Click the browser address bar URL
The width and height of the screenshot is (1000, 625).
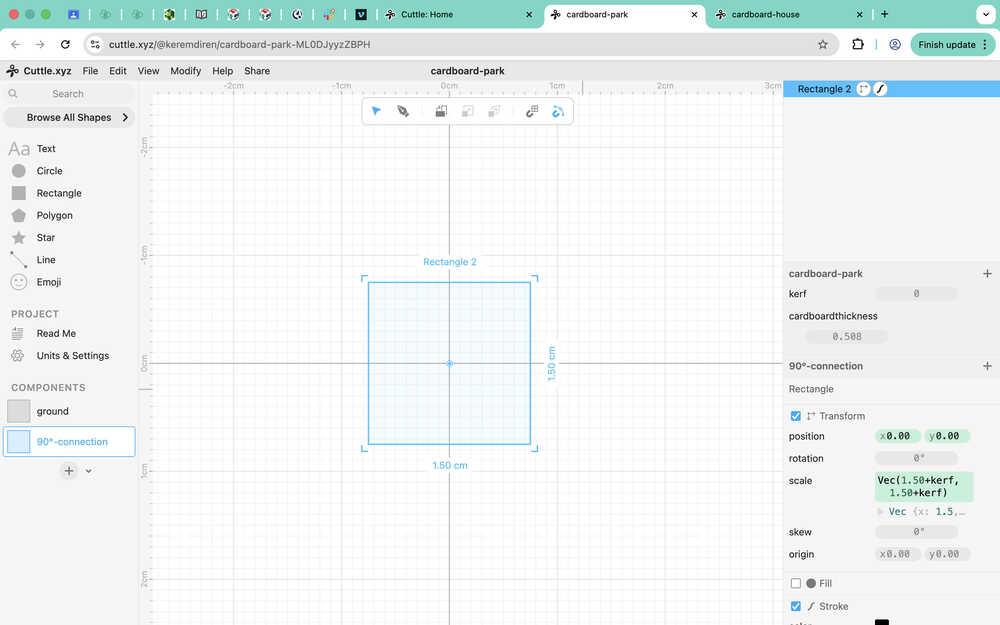click(239, 45)
